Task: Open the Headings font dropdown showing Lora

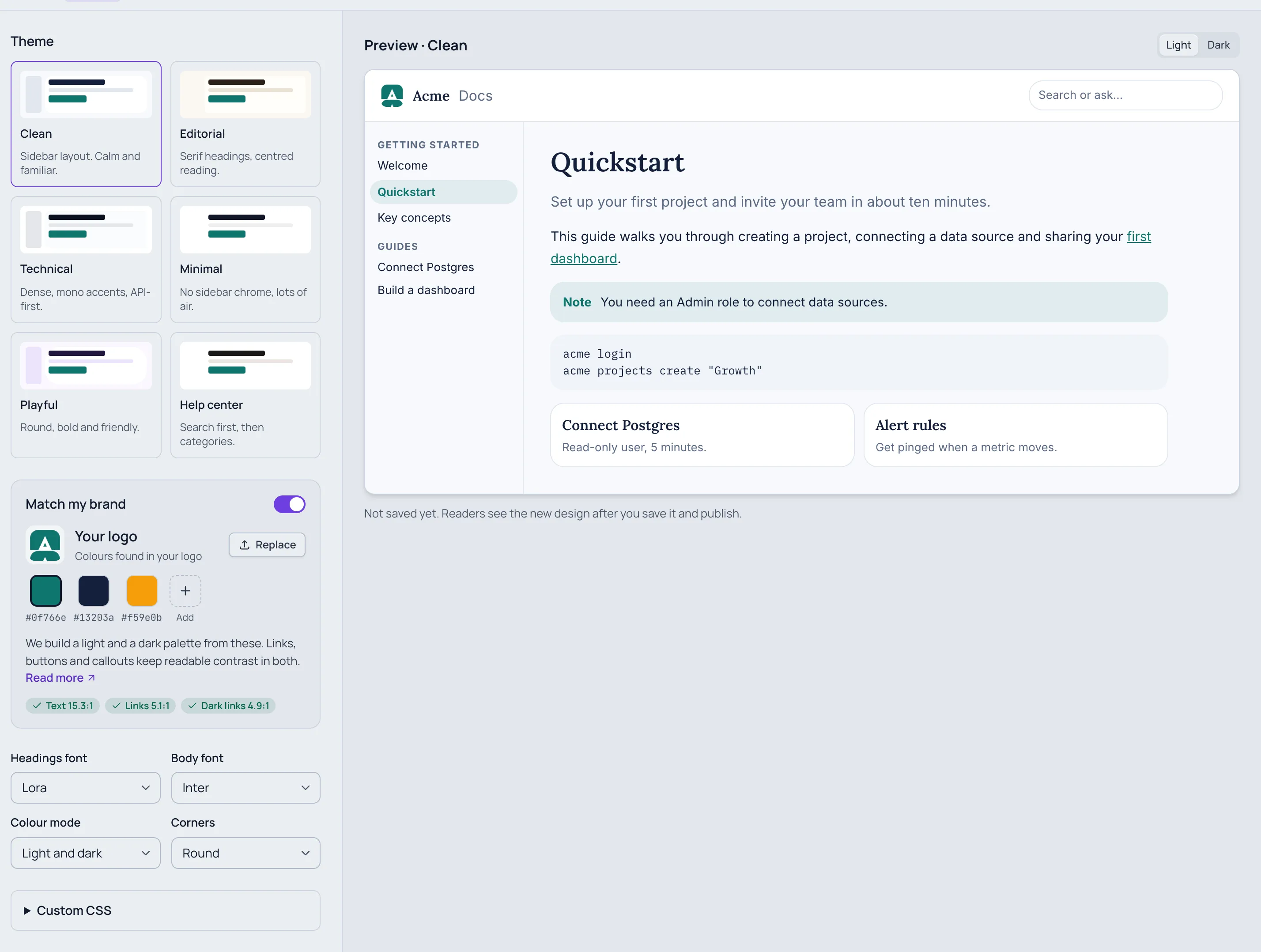Action: click(86, 788)
